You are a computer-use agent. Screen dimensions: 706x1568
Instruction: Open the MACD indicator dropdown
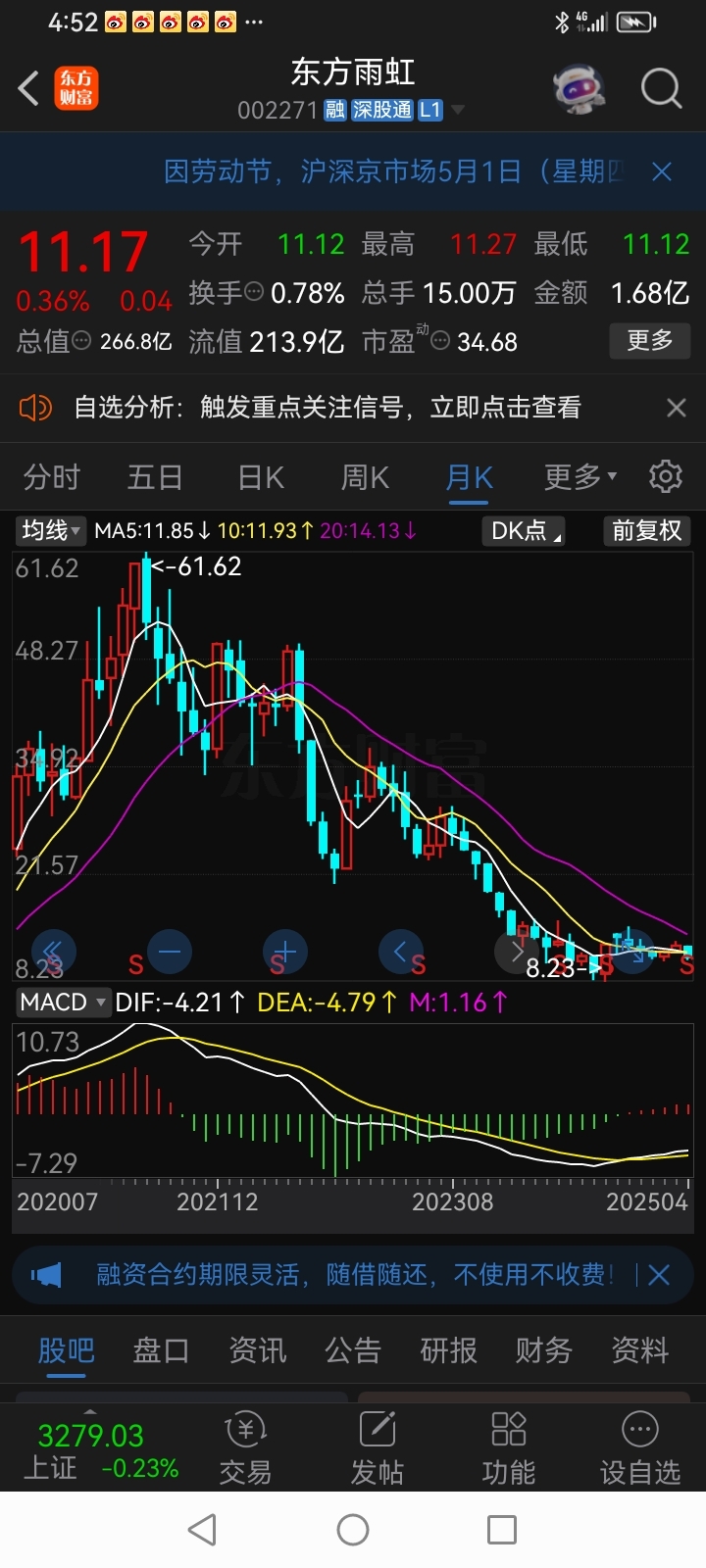click(x=63, y=1003)
